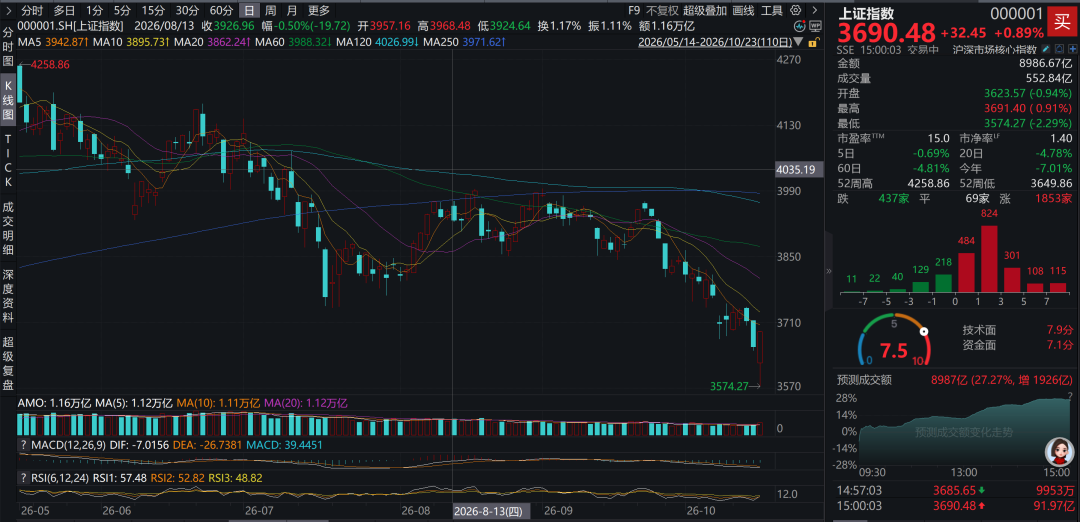Click the 218 green distribution bar
Image resolution: width=1080 pixels, height=522 pixels.
[x=944, y=283]
